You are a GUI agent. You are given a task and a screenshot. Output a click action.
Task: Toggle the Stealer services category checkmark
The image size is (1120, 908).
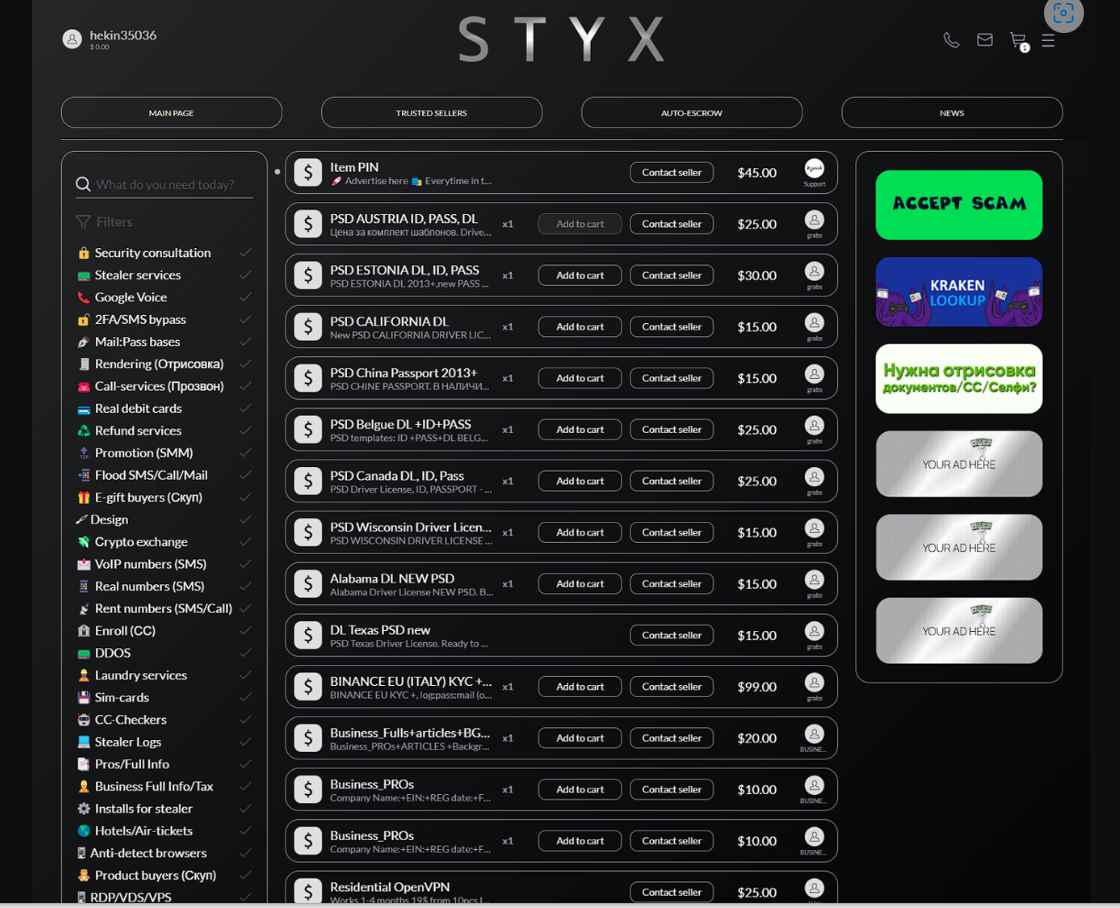coord(246,275)
